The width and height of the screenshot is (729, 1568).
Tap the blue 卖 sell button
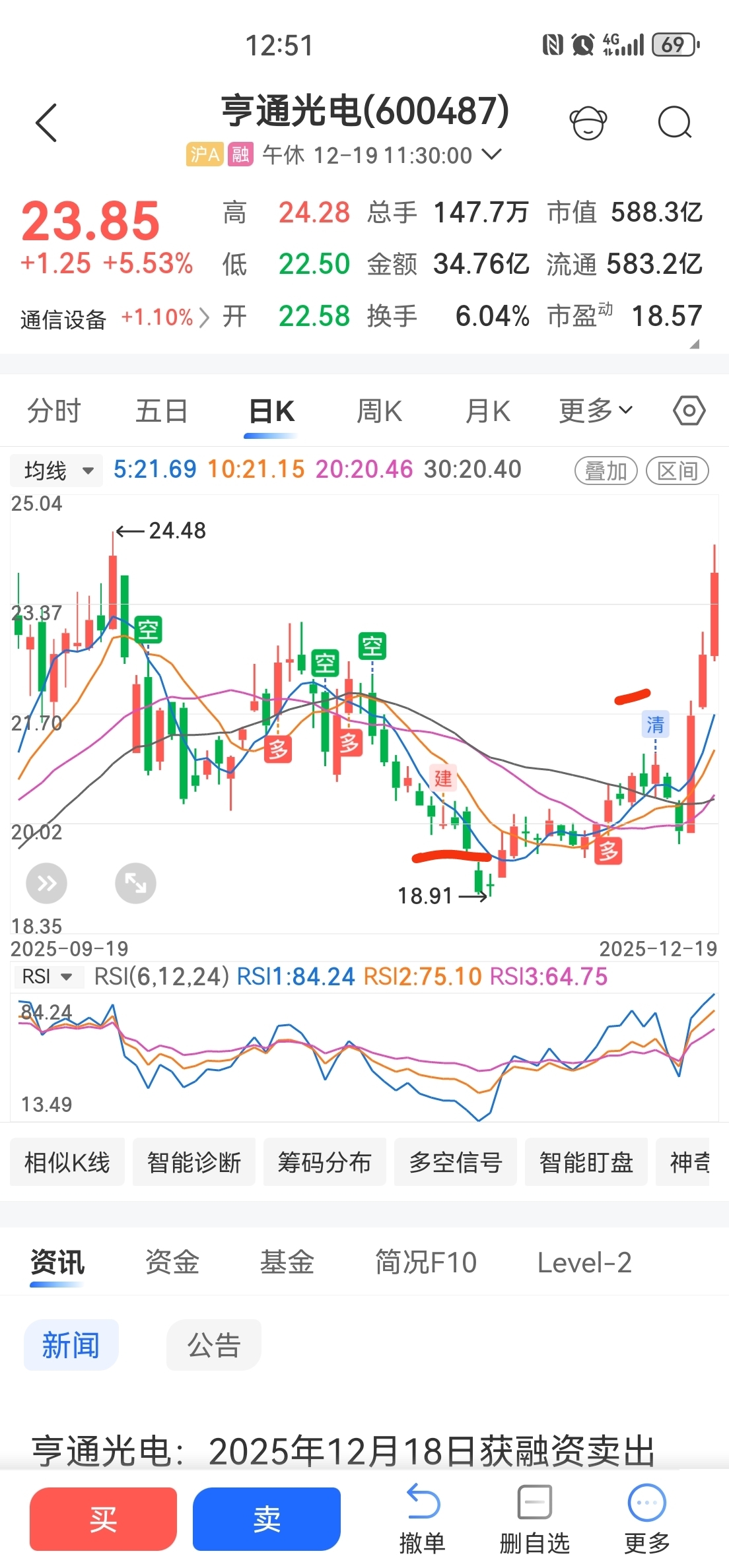point(267,1519)
